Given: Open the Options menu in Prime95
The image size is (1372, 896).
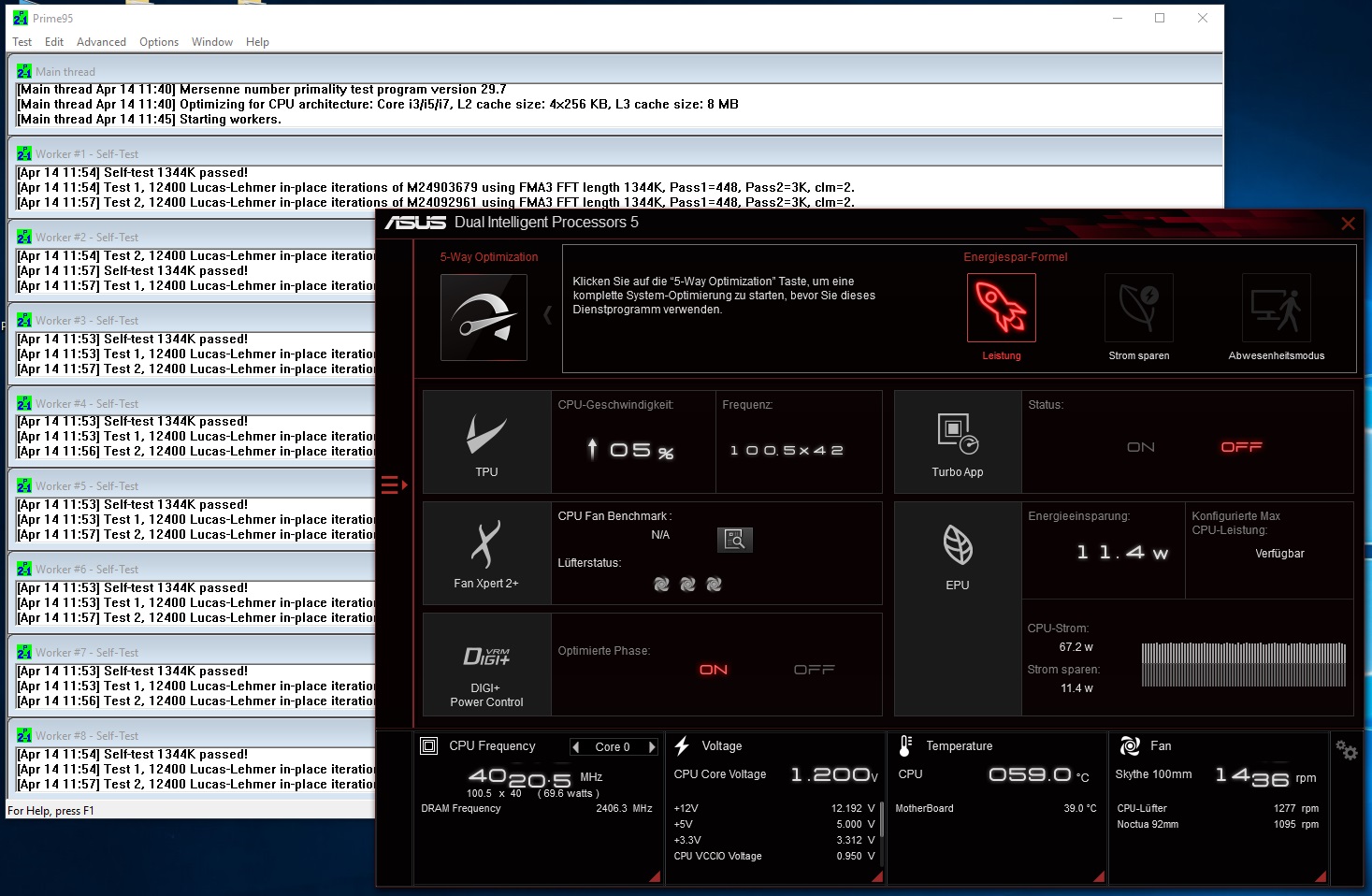Looking at the screenshot, I should [x=159, y=42].
